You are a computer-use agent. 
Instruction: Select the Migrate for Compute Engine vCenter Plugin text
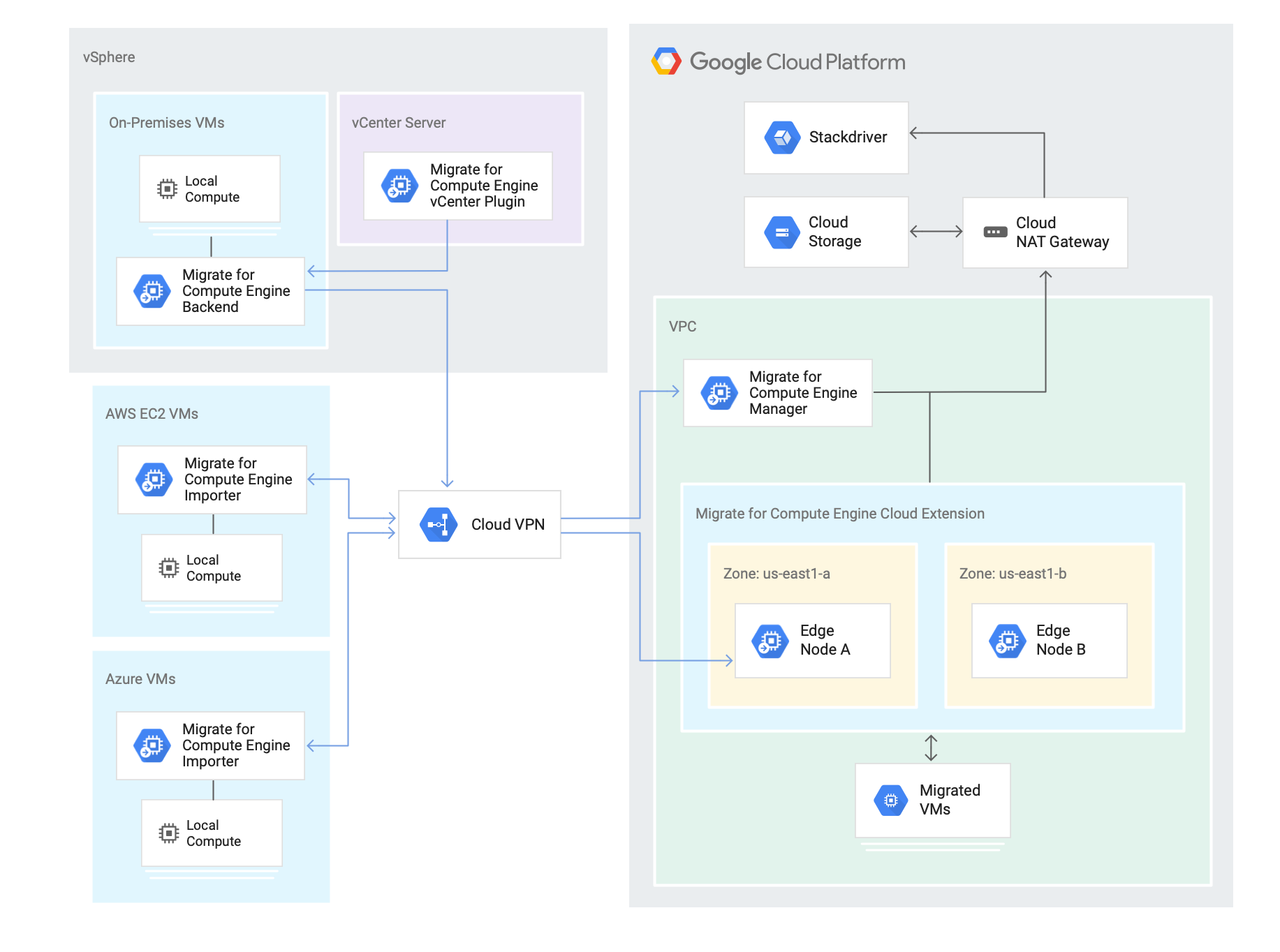(484, 186)
